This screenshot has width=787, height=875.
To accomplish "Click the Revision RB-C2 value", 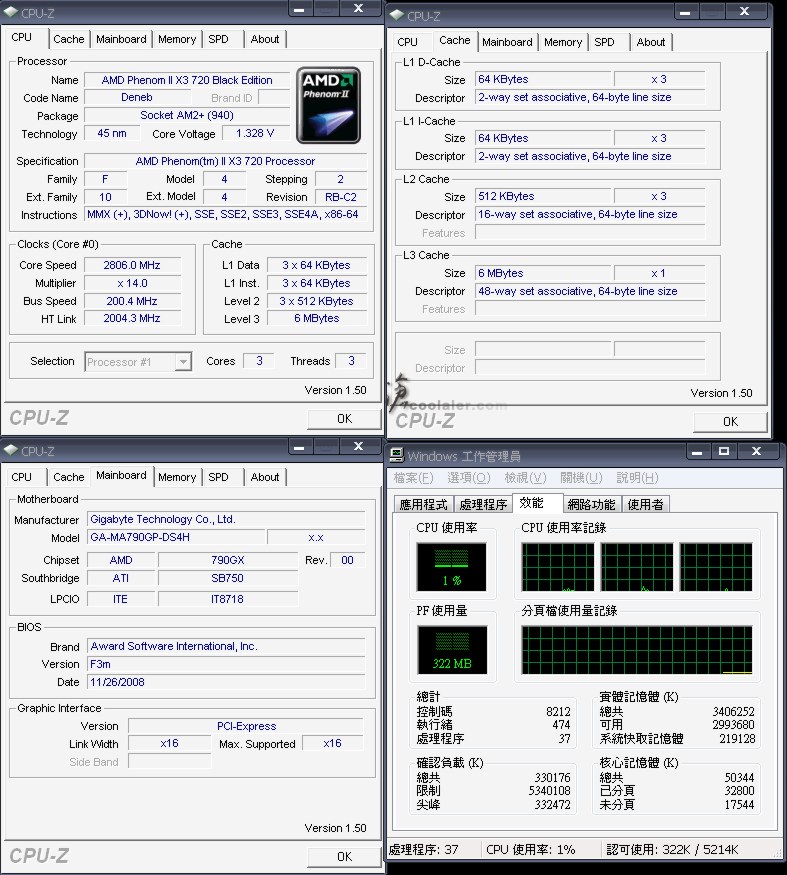I will point(341,197).
